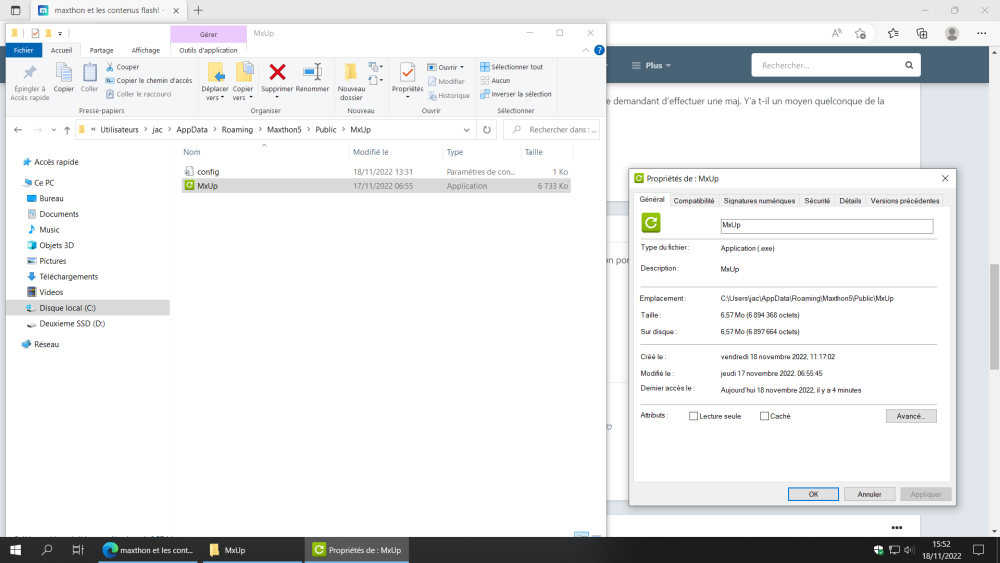
Task: Click the refresh button beside address bar
Action: click(x=486, y=130)
